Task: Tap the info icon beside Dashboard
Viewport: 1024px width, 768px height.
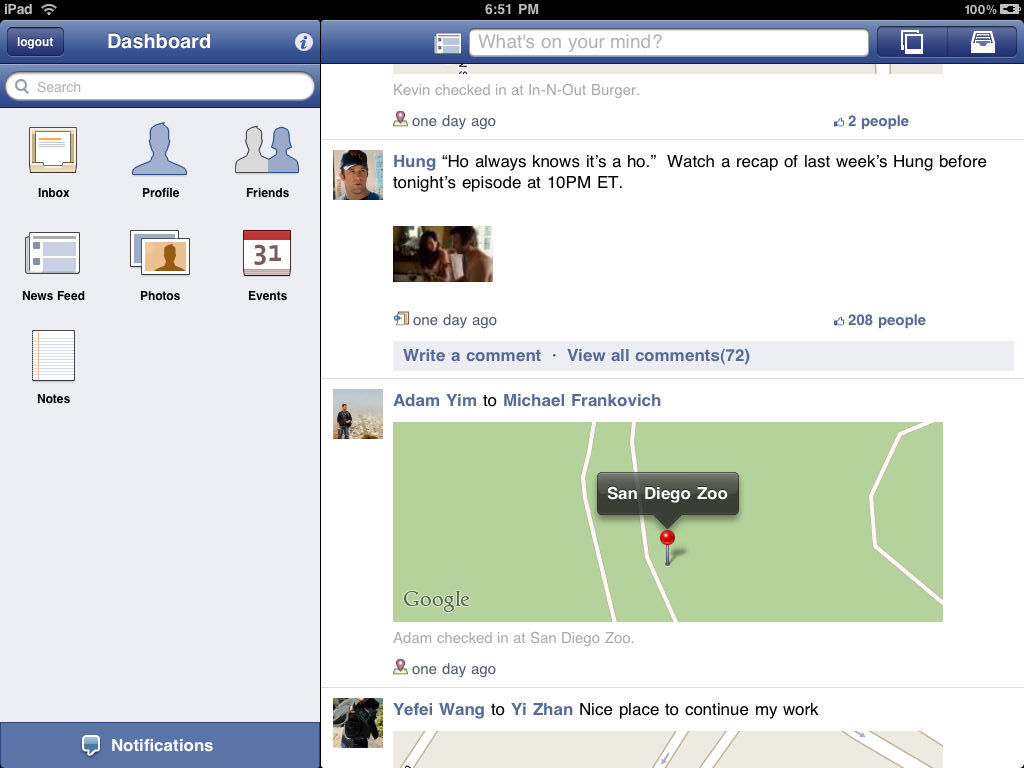Action: tap(303, 42)
